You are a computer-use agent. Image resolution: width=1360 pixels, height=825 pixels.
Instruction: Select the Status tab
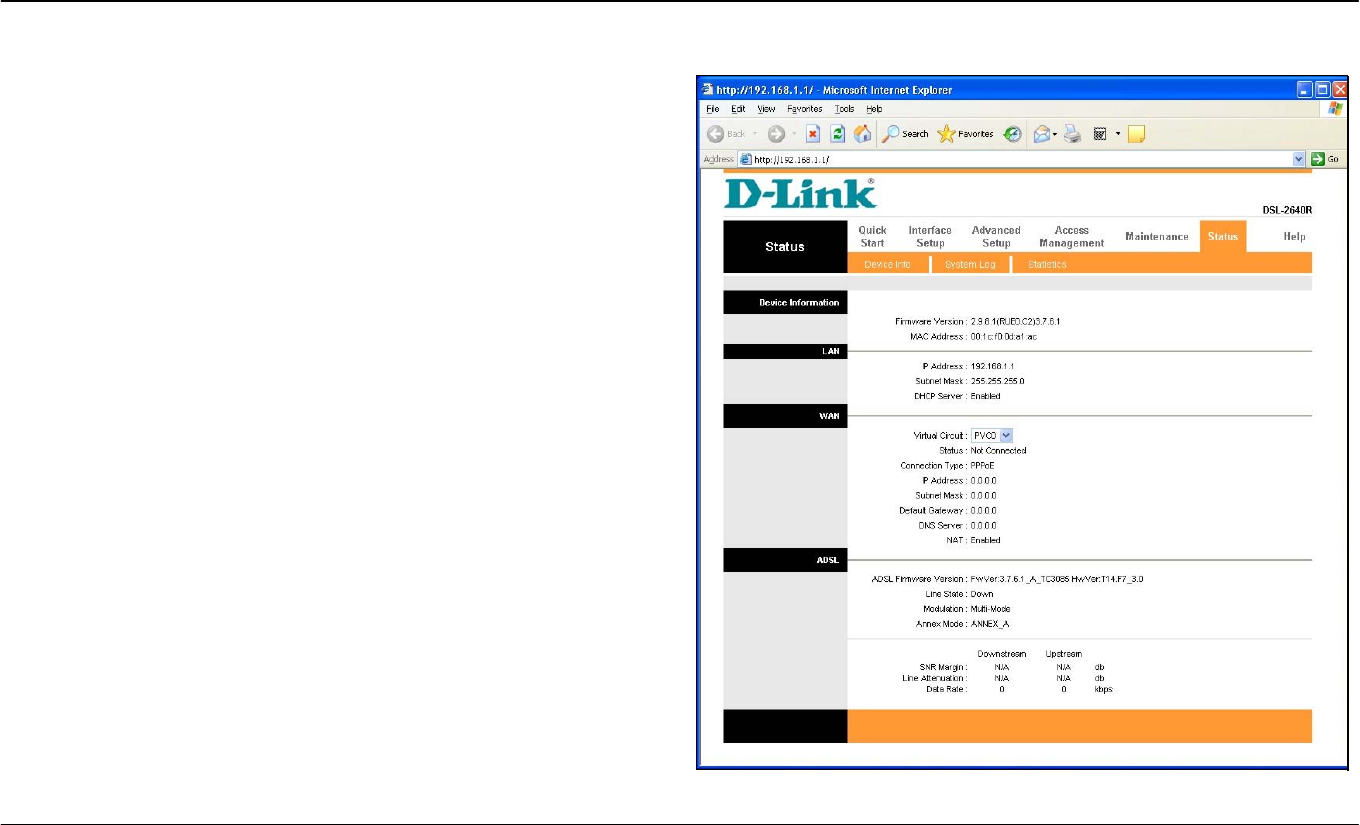(1222, 236)
